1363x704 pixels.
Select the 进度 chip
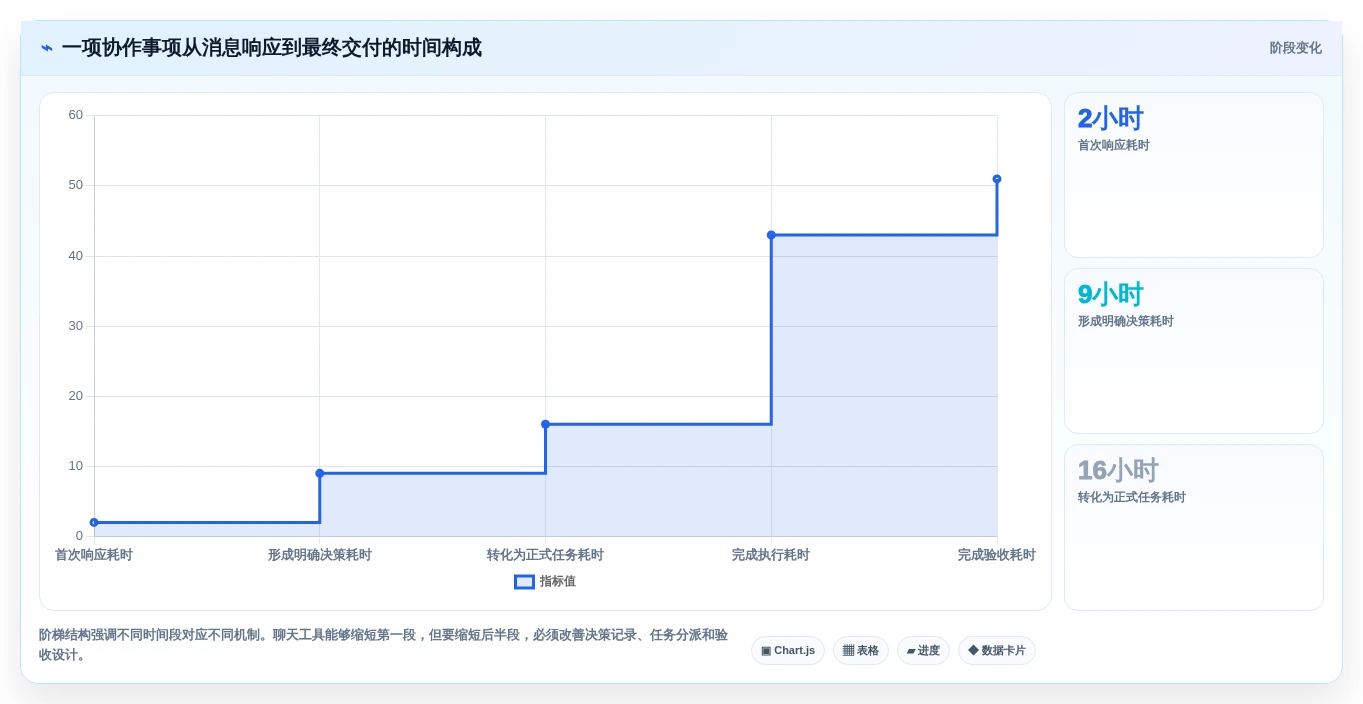tap(923, 651)
